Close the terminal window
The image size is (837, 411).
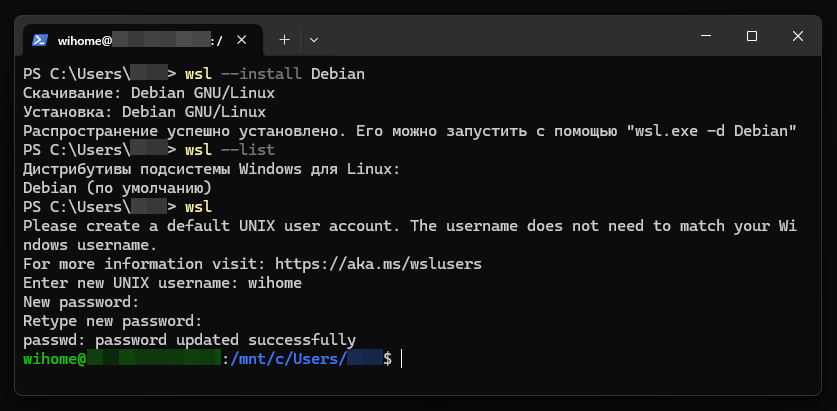coord(797,36)
